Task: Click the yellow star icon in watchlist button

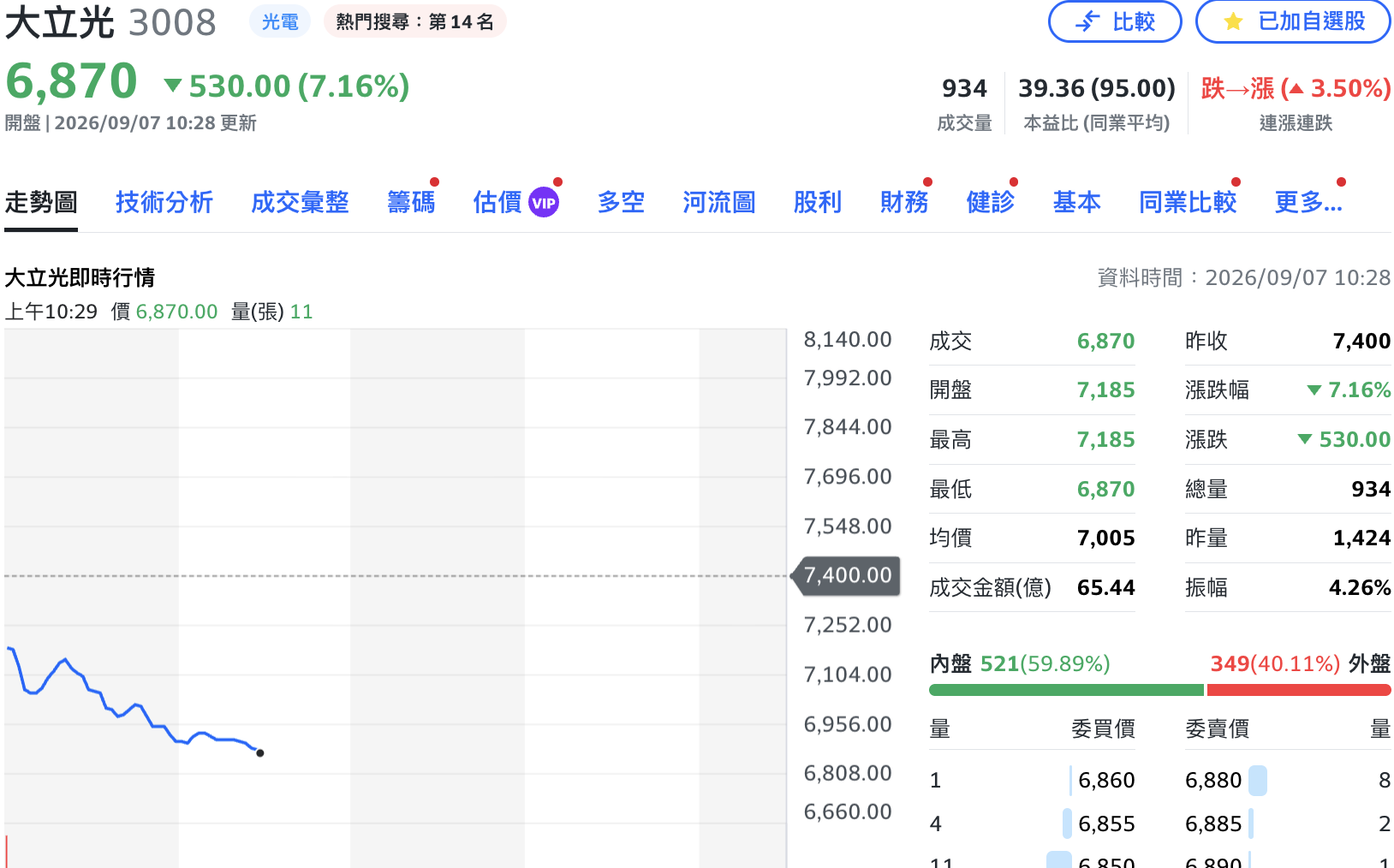Action: (1233, 21)
